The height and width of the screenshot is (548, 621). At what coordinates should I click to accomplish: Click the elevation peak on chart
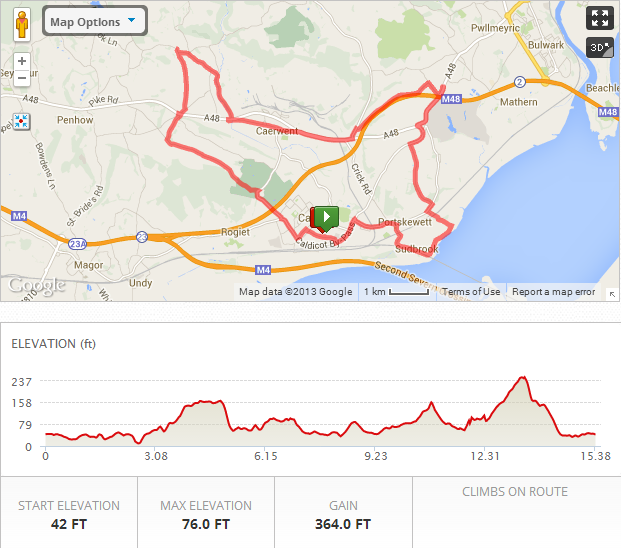pyautogui.click(x=524, y=377)
